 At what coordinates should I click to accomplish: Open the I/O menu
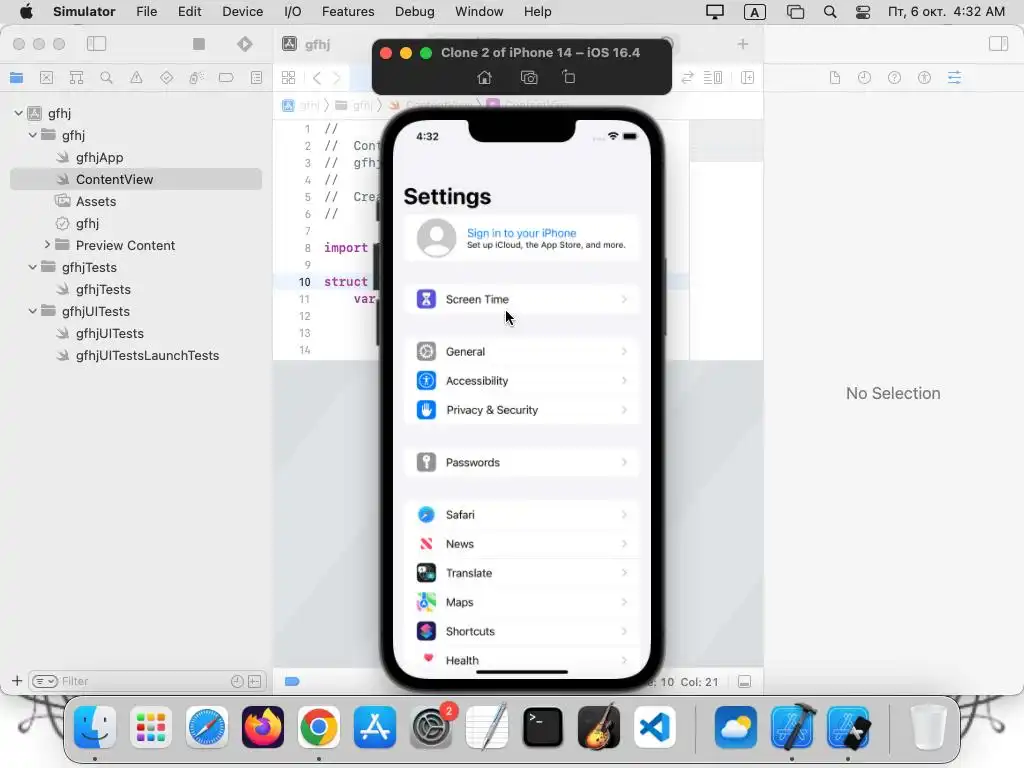click(x=293, y=12)
